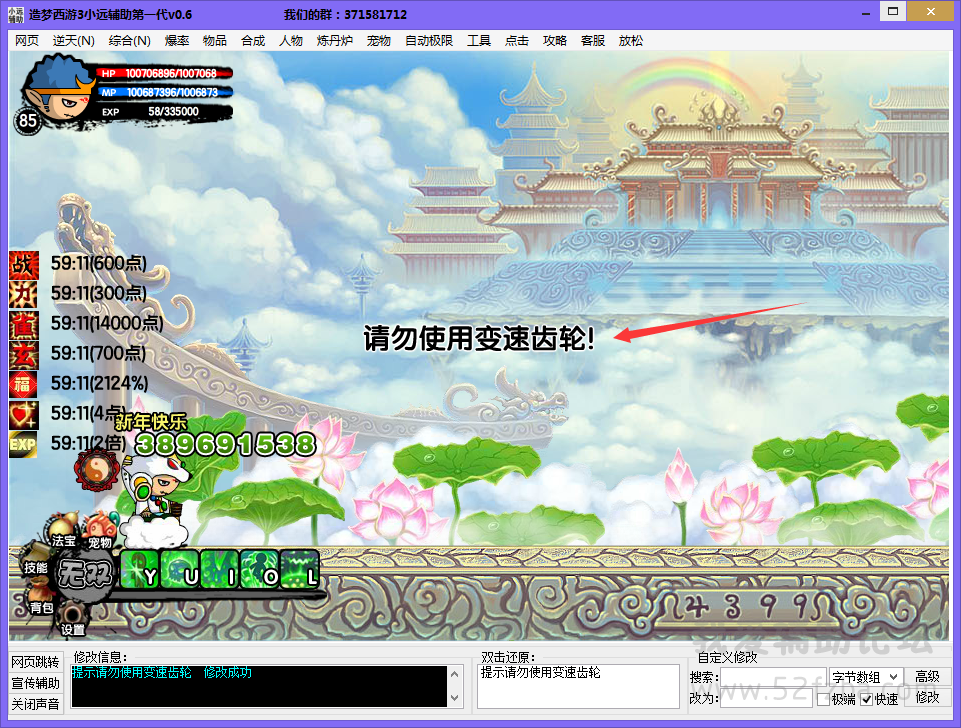The image size is (961, 728).
Task: Click the MP bar value
Action: point(172,93)
